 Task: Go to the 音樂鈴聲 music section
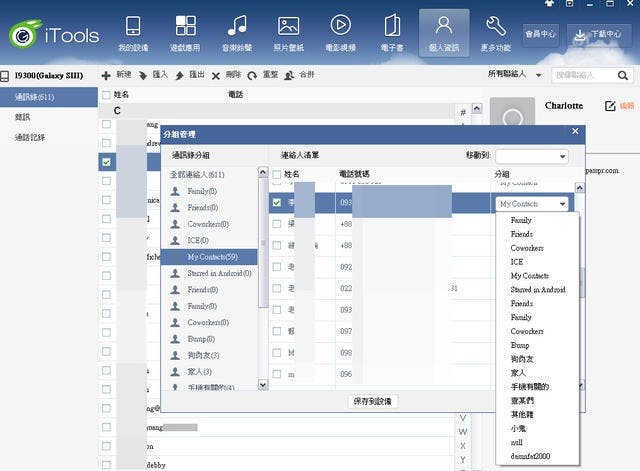click(x=237, y=32)
